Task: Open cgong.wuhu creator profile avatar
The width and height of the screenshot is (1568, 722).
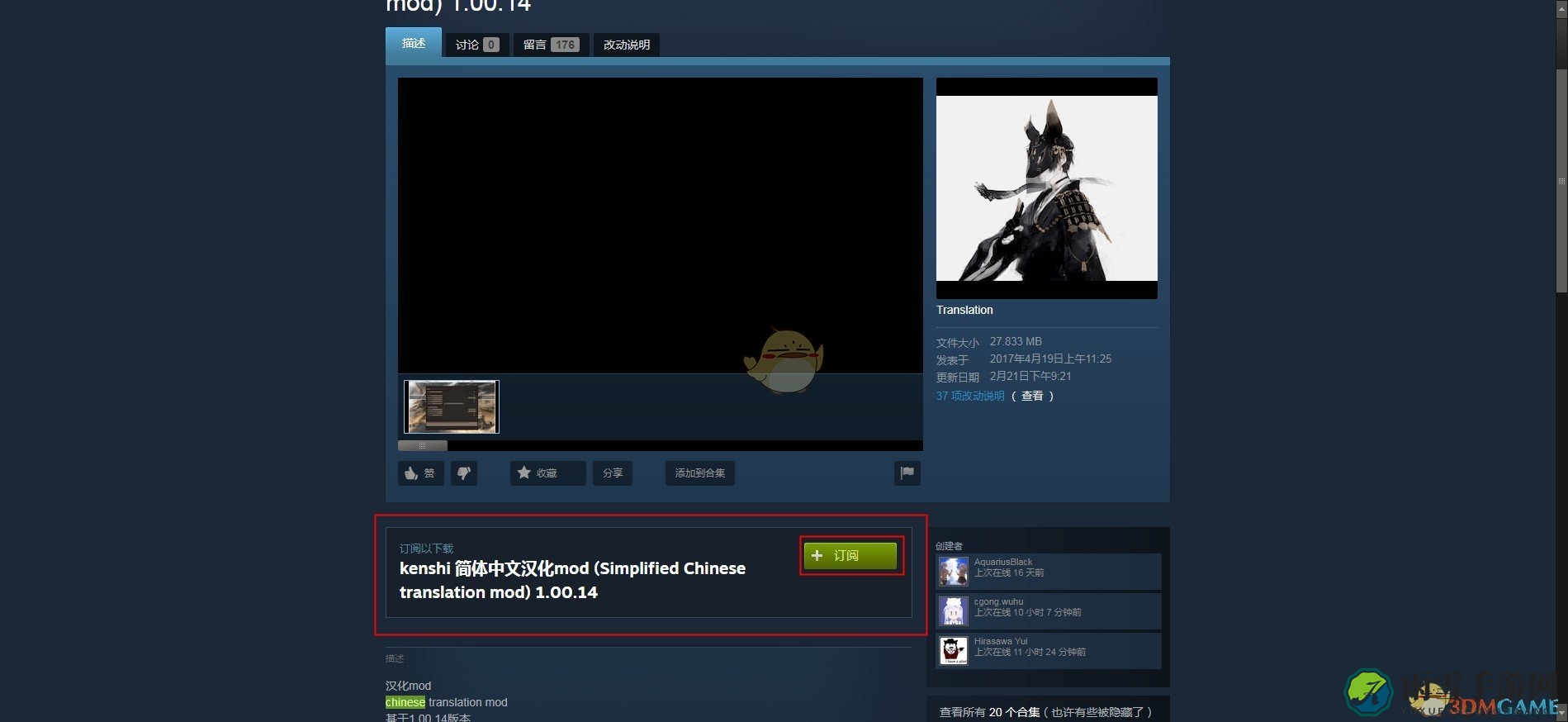Action: pos(954,611)
